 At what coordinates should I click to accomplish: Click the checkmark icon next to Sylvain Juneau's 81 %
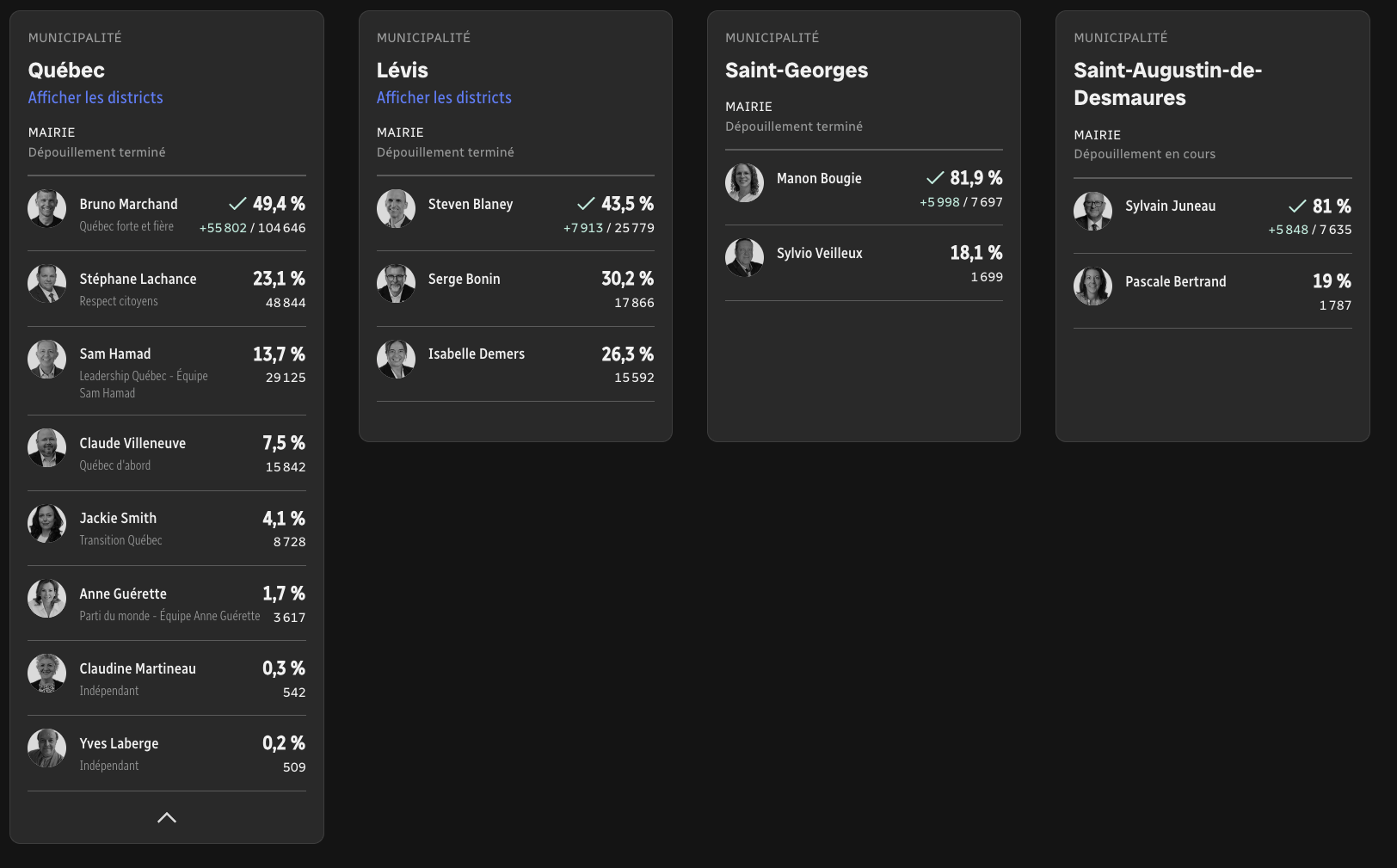pyautogui.click(x=1297, y=206)
